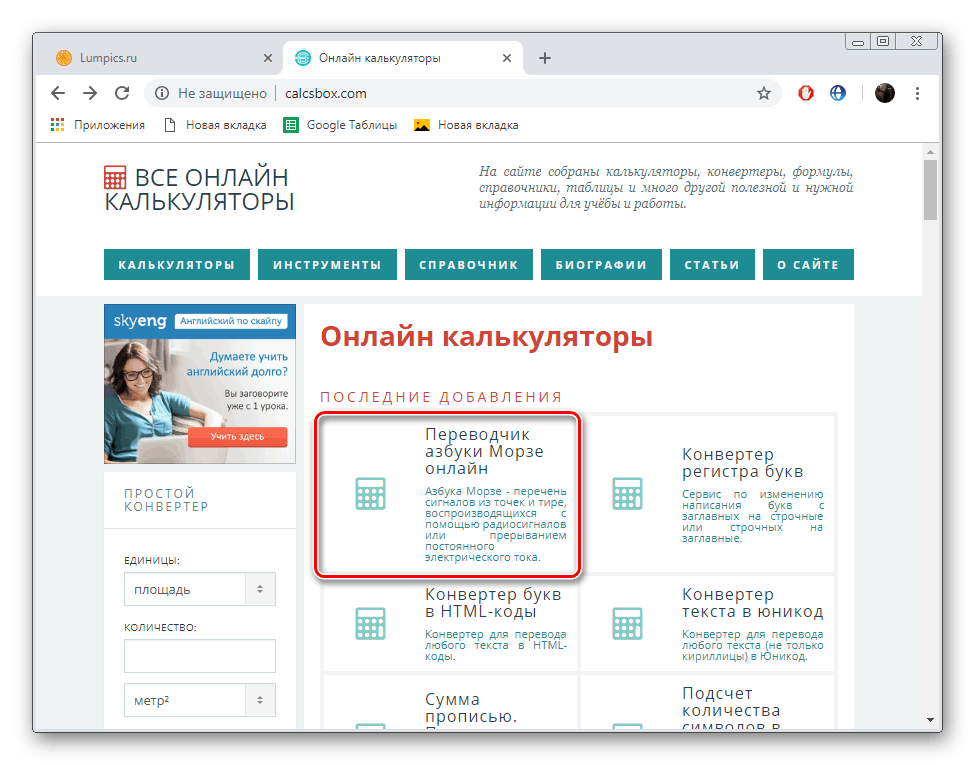Open the Opera extension icon in the toolbar
The width and height of the screenshot is (975, 765).
(806, 93)
